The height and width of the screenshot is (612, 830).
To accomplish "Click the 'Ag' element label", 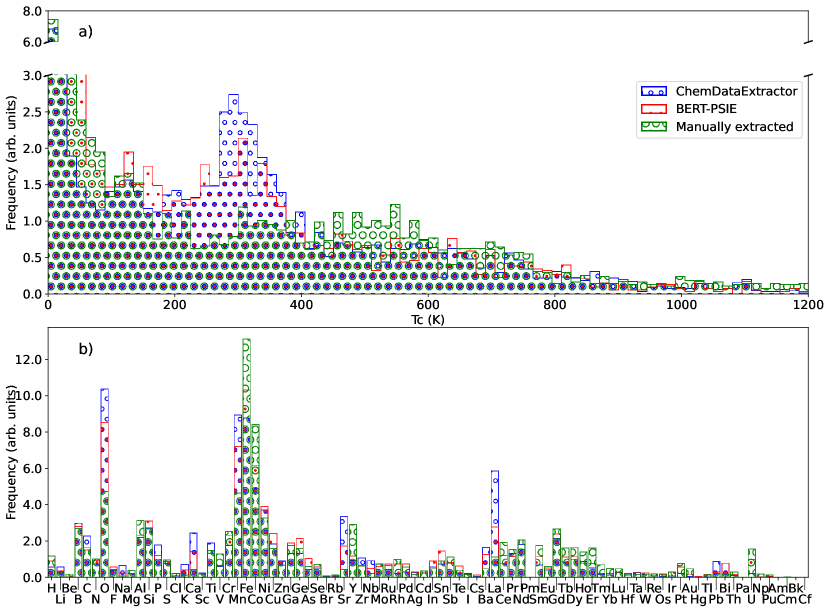I will 414,600.
